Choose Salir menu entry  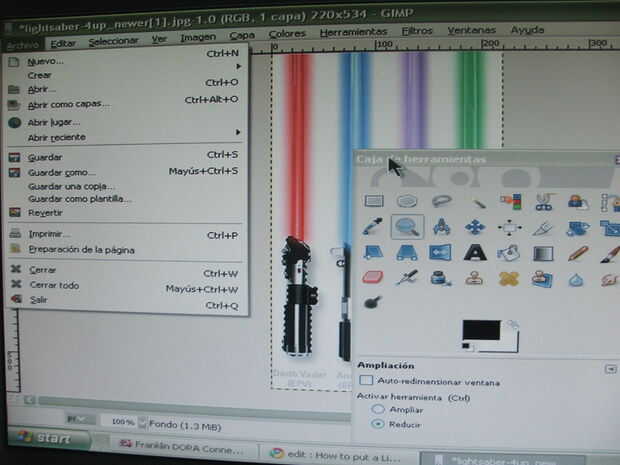coord(126,300)
